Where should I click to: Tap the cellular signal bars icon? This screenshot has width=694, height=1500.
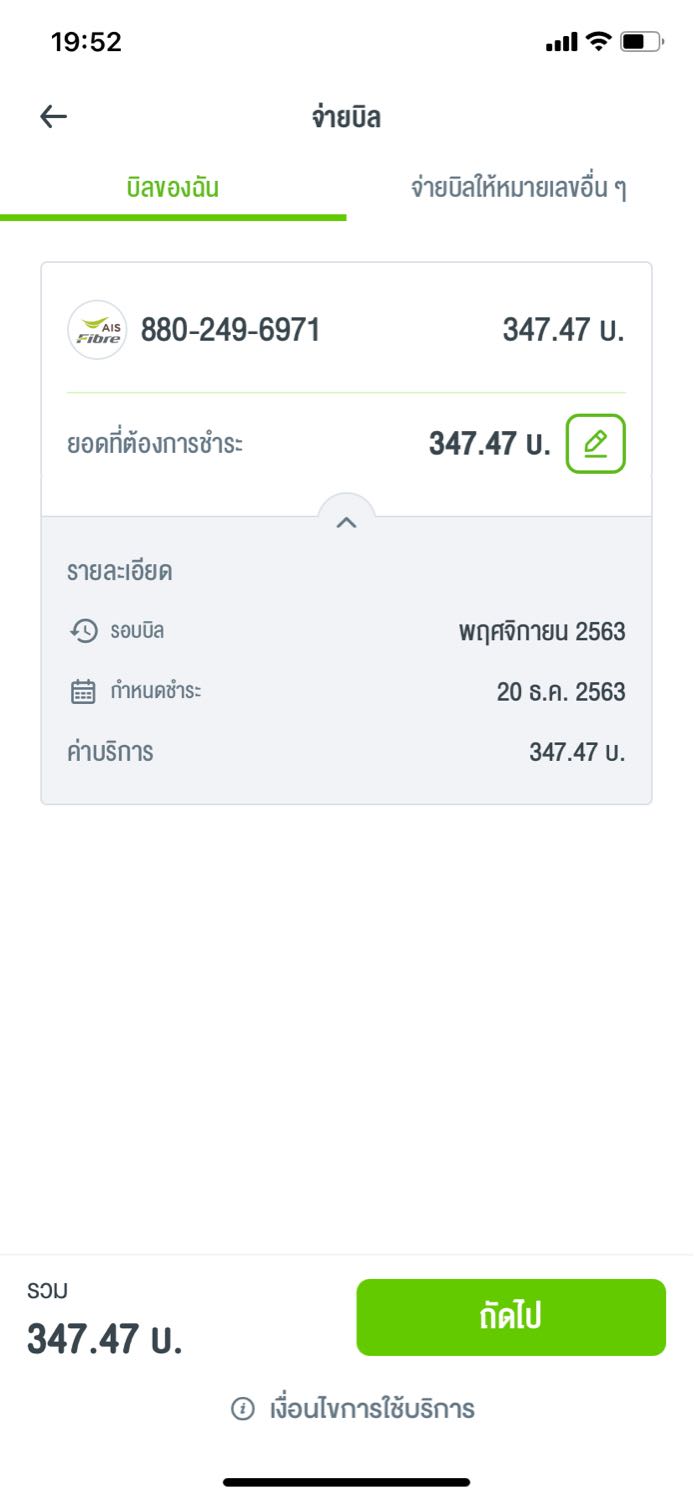561,42
